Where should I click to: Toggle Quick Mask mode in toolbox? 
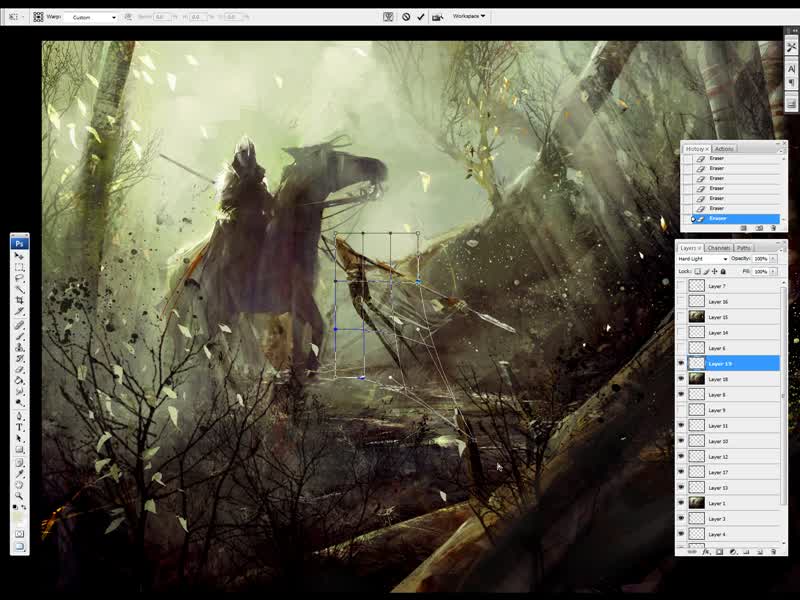[x=19, y=534]
